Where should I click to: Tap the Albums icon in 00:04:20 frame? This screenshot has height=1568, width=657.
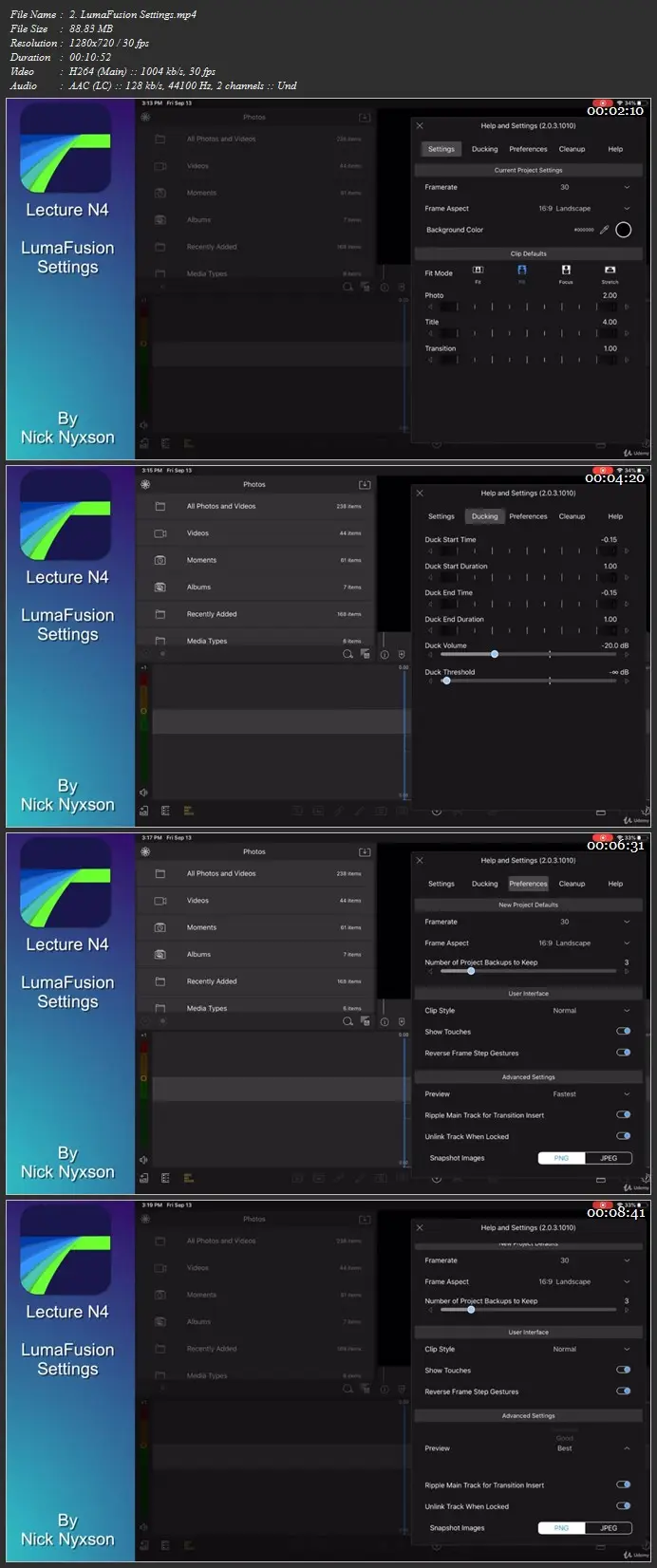160,588
